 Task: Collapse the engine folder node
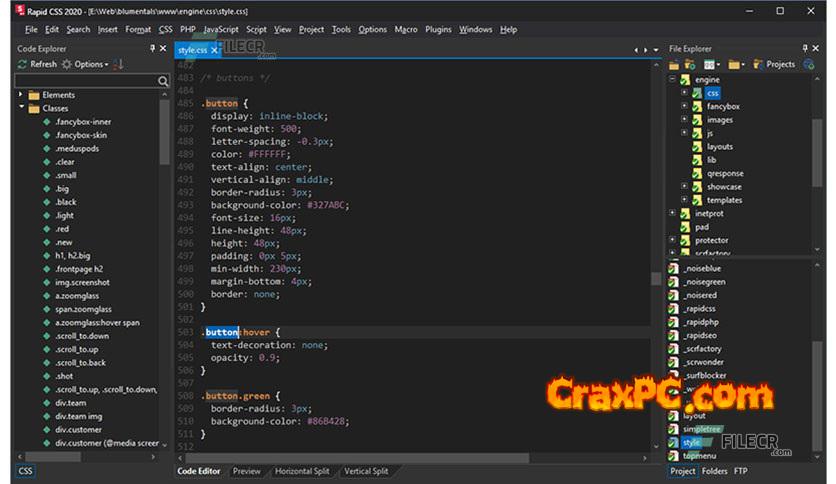click(x=673, y=79)
